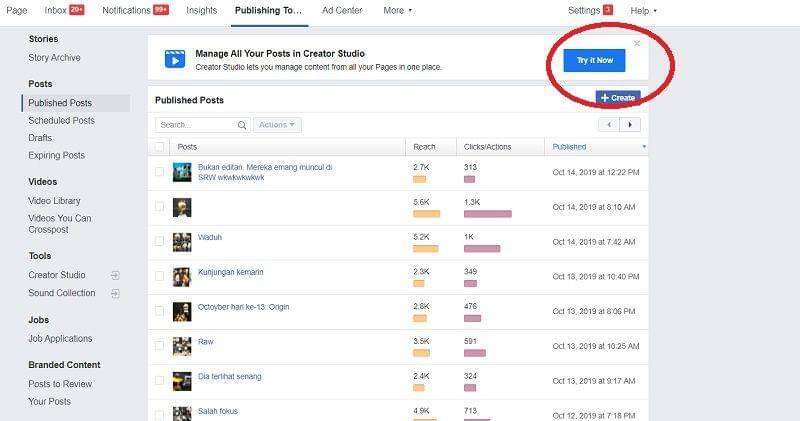
Task: Open the Insights tab
Action: [202, 10]
